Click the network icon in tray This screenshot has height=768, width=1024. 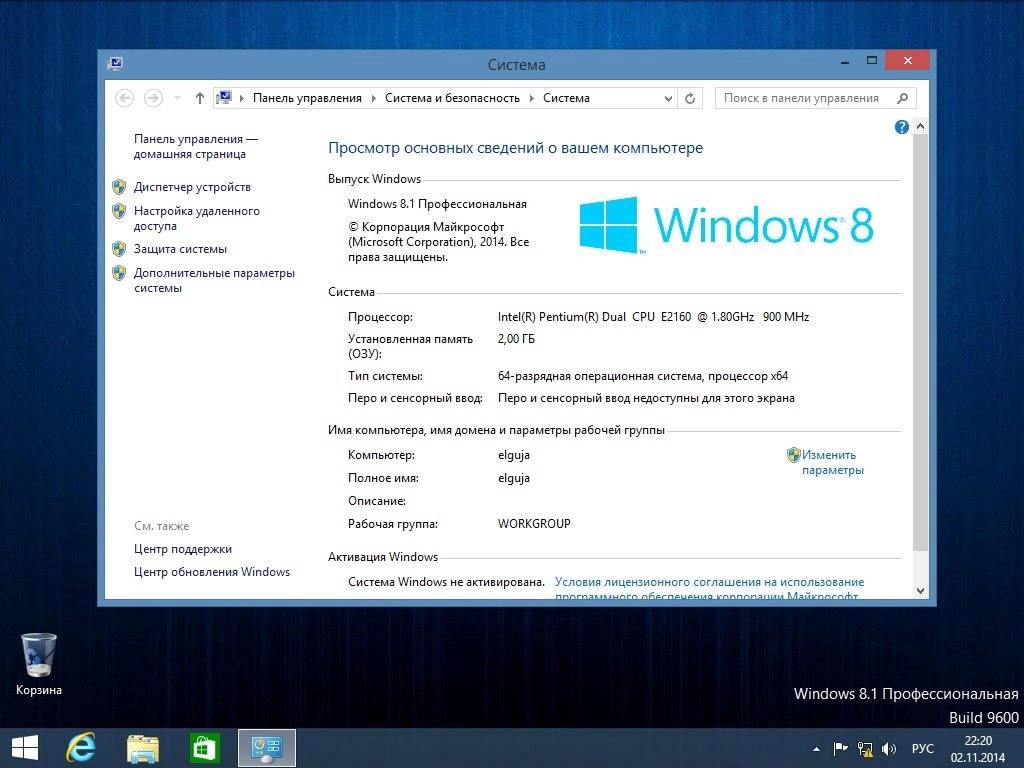coord(865,748)
